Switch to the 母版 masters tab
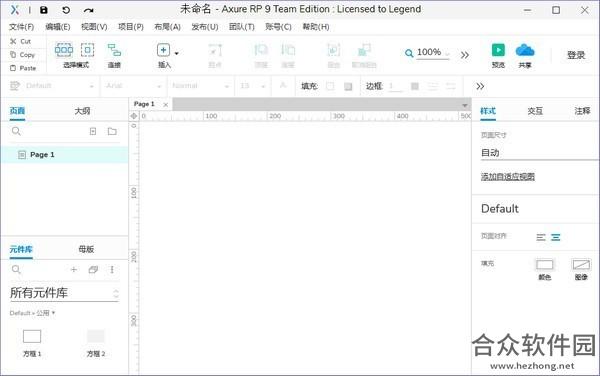Screen dimensions: 600x376 (86, 249)
